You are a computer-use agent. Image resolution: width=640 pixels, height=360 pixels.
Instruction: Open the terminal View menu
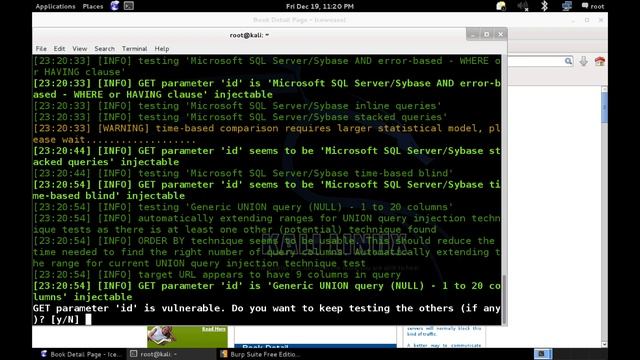80,49
